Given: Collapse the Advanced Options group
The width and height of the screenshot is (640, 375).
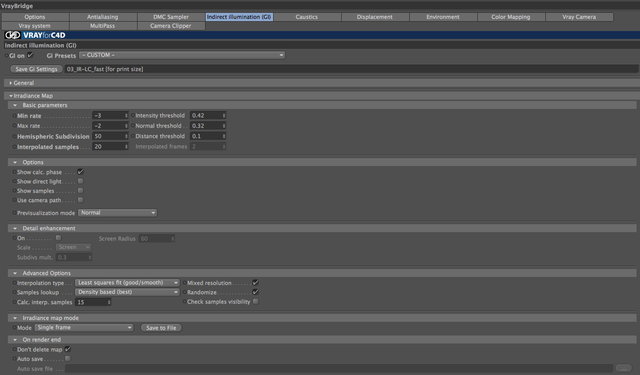Looking at the screenshot, I should click(15, 273).
